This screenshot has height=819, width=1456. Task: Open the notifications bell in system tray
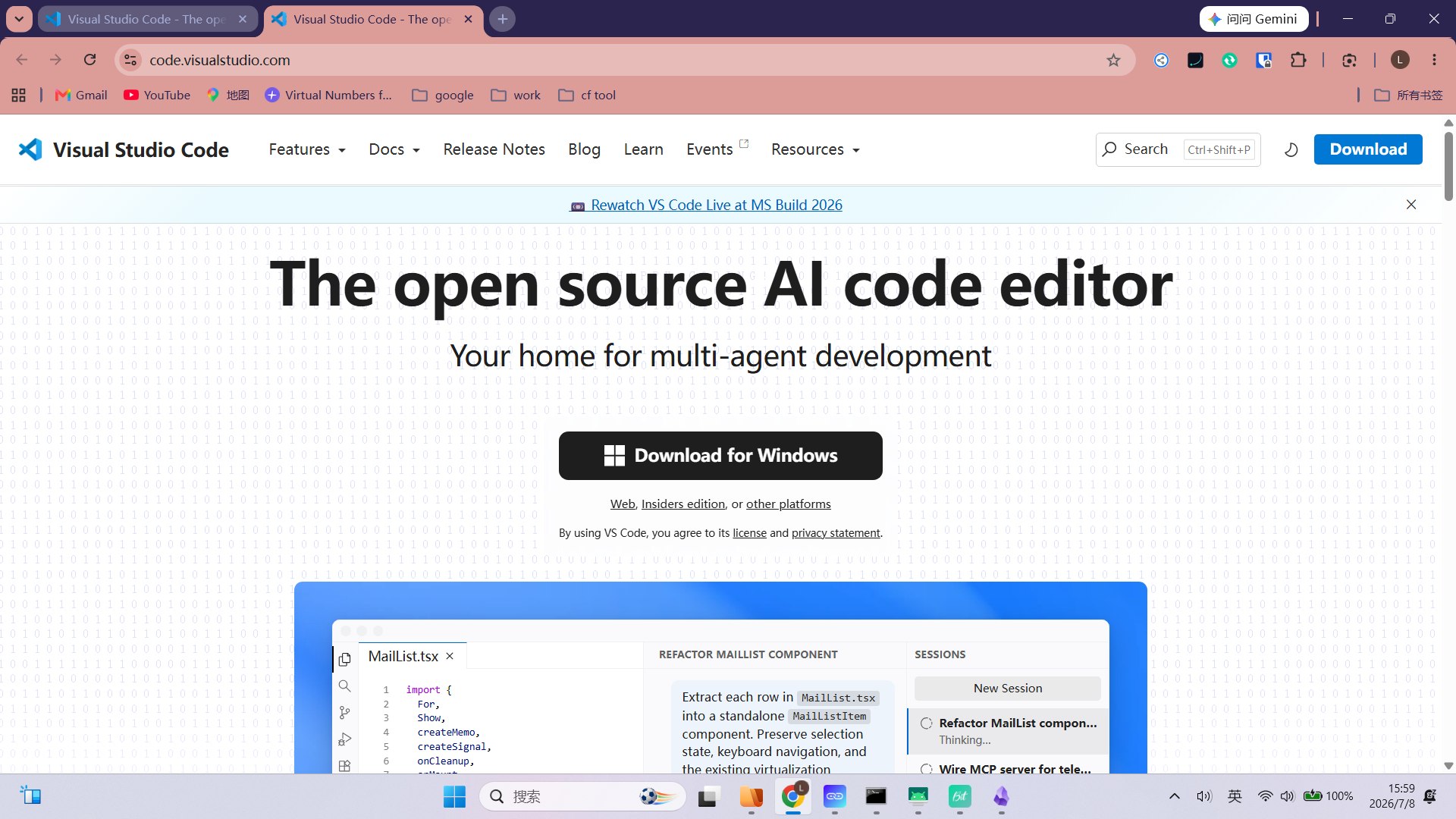click(x=1430, y=796)
